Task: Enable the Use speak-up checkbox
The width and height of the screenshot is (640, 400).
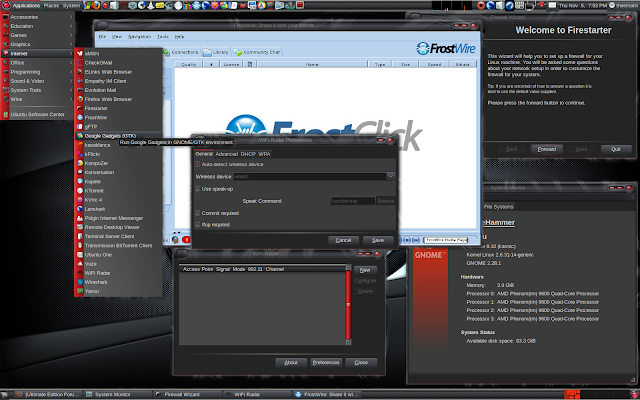Action: click(x=198, y=189)
